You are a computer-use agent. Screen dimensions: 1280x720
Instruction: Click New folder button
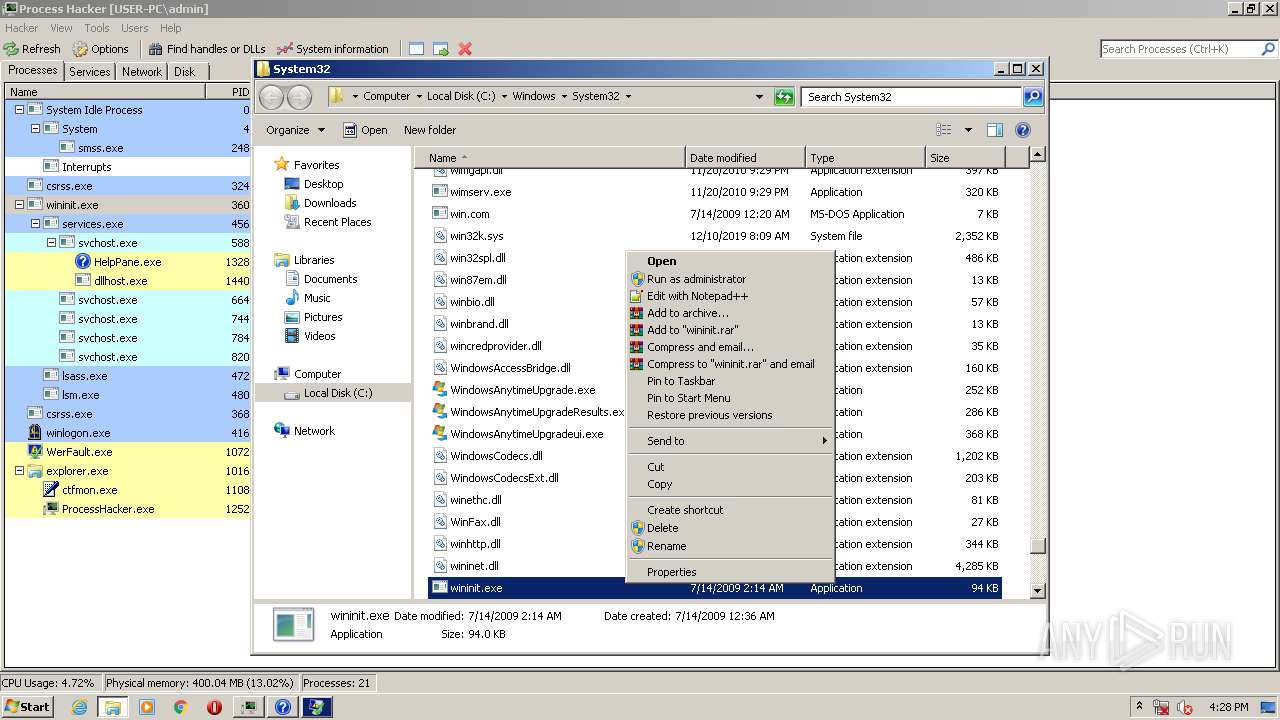point(430,130)
